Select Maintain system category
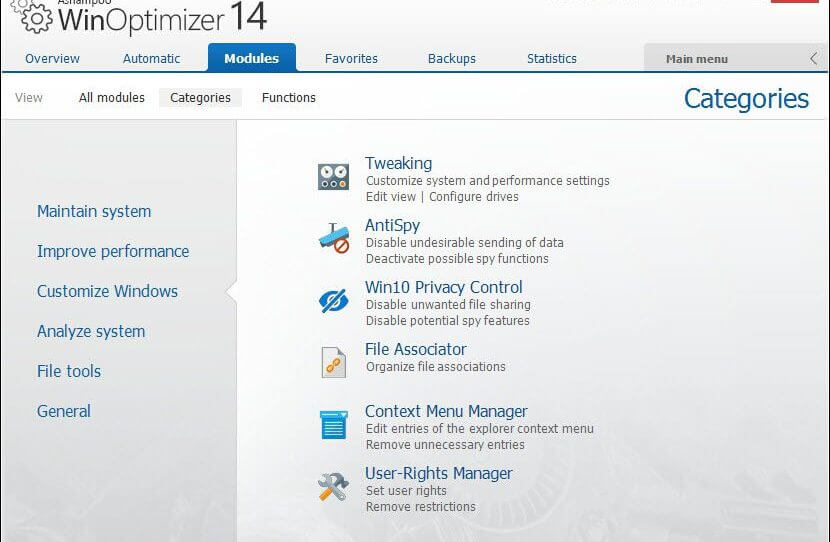The height and width of the screenshot is (542, 830). point(94,211)
